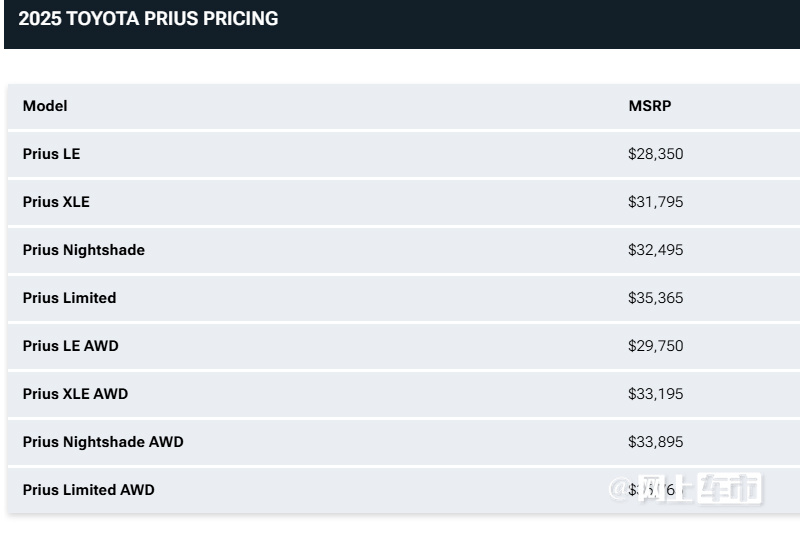
Task: Click the $29,750 price cell
Action: pyautogui.click(x=656, y=346)
